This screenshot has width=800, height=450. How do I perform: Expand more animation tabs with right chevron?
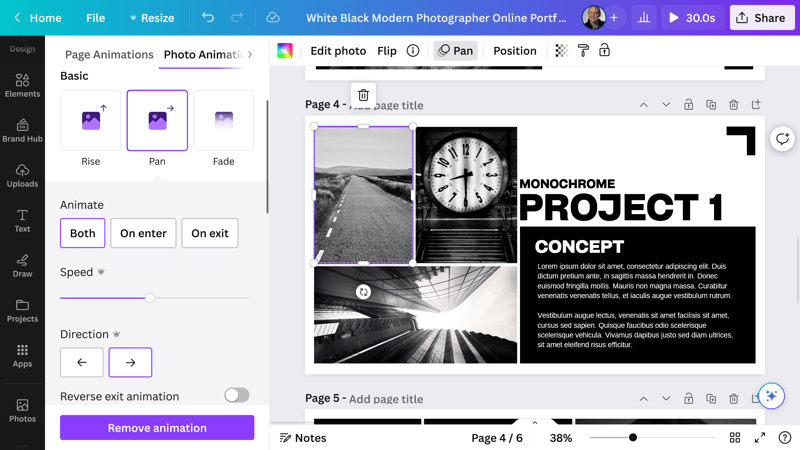tap(250, 54)
